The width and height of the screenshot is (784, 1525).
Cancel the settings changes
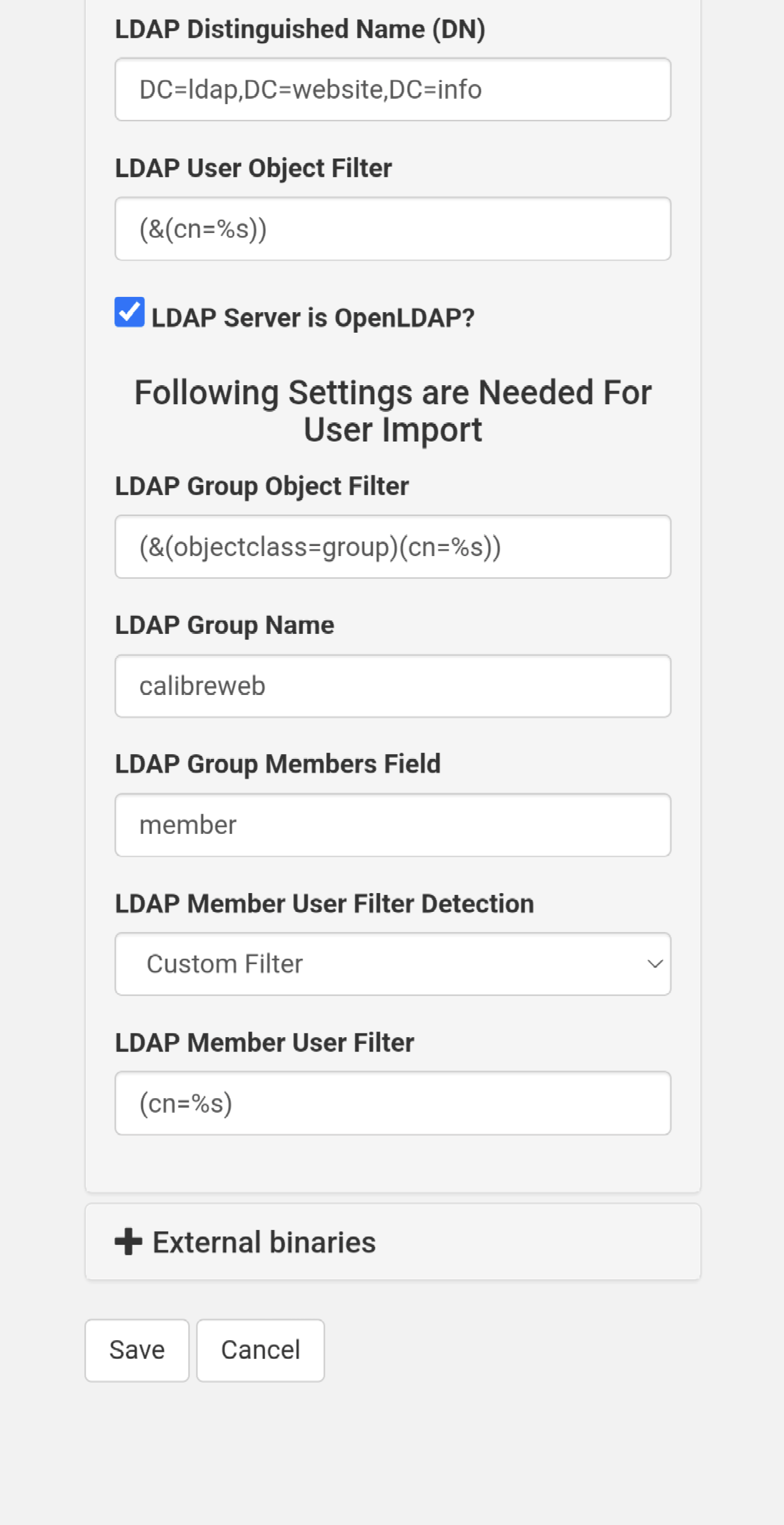(260, 1349)
